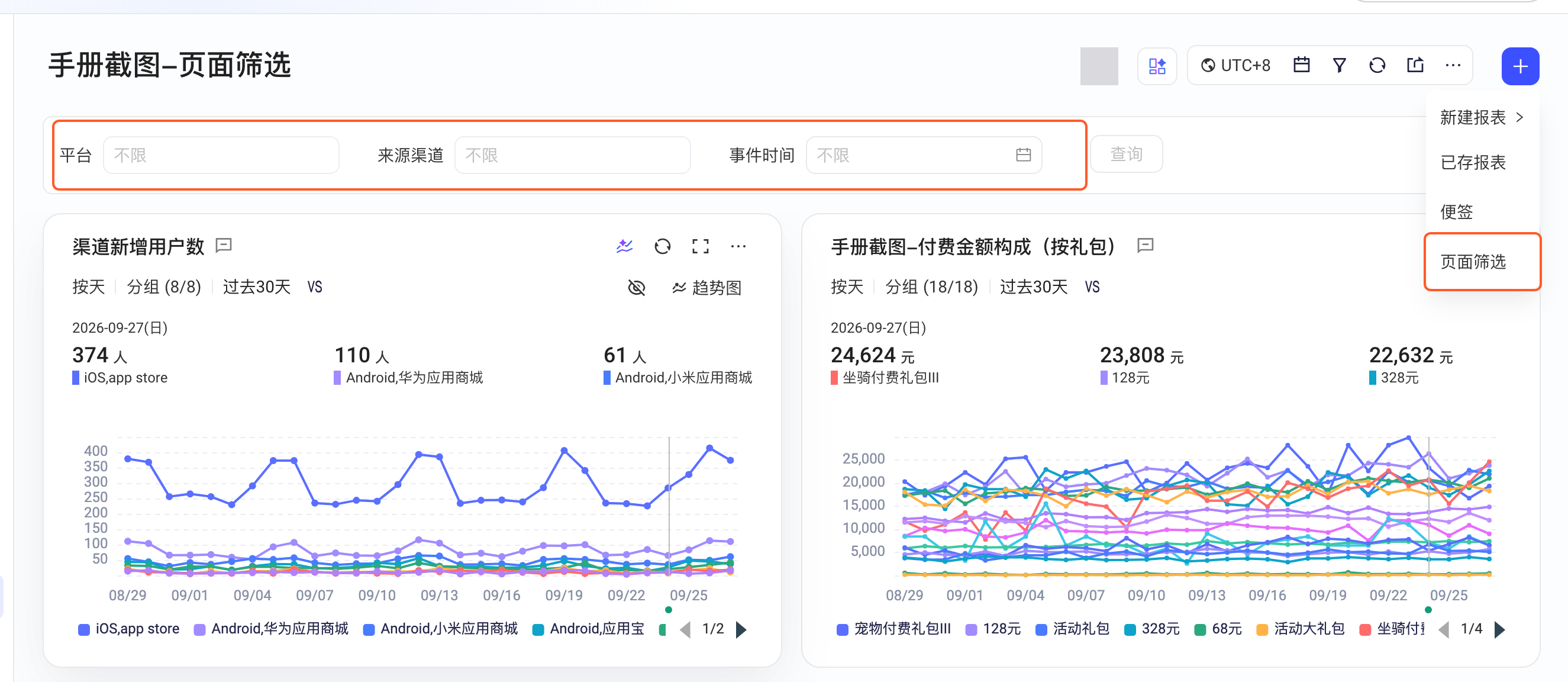This screenshot has width=1568, height=682.
Task: Open 过去30天 range on 渠道新增用户数
Action: 256,286
